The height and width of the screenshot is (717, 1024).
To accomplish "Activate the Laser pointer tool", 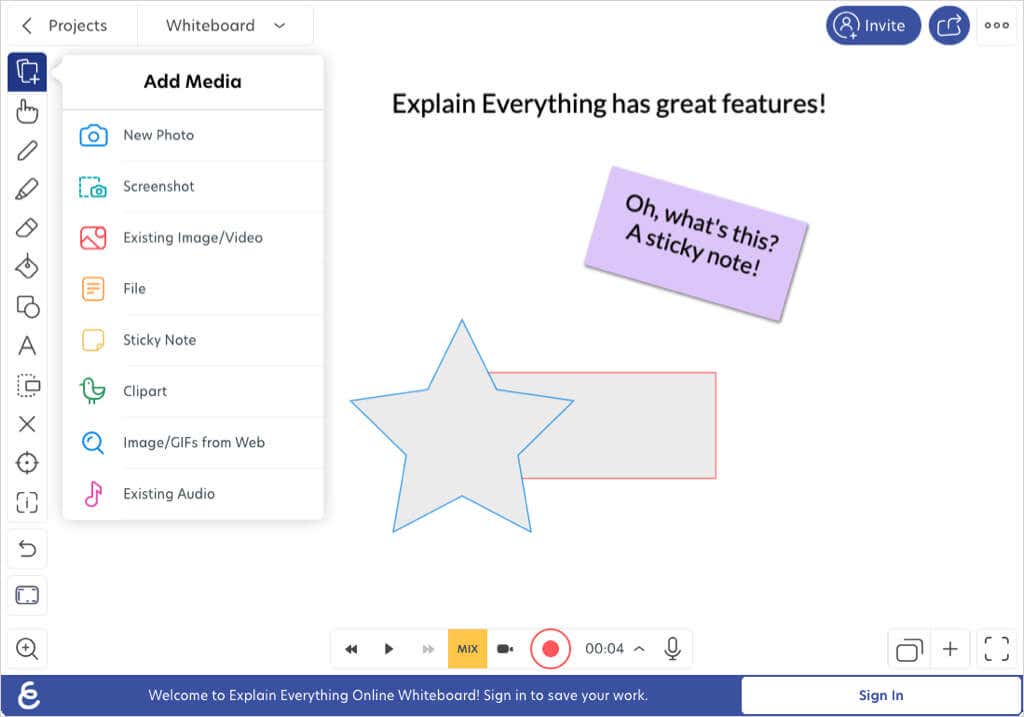I will pyautogui.click(x=27, y=463).
